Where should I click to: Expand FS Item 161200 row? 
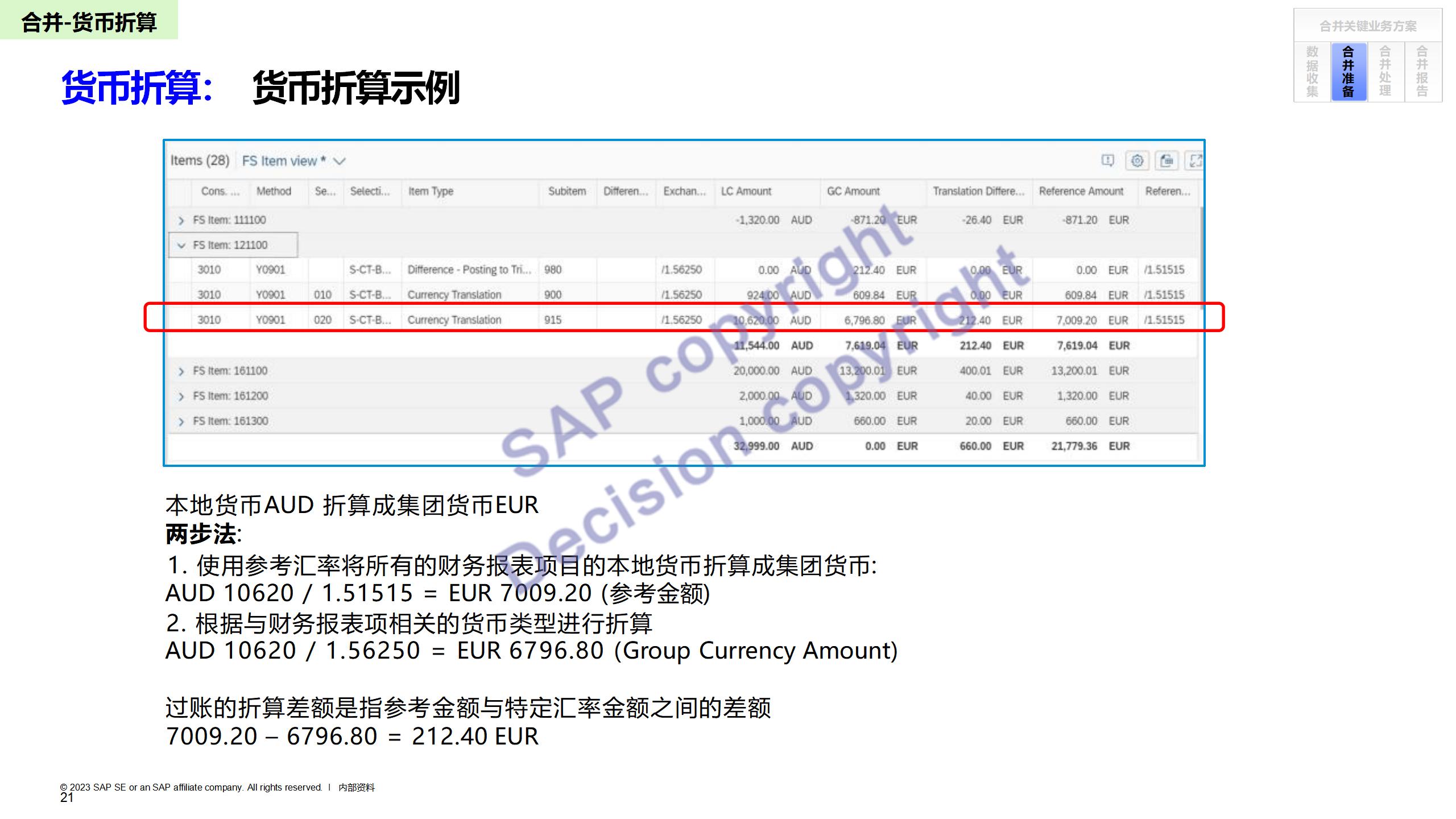181,396
